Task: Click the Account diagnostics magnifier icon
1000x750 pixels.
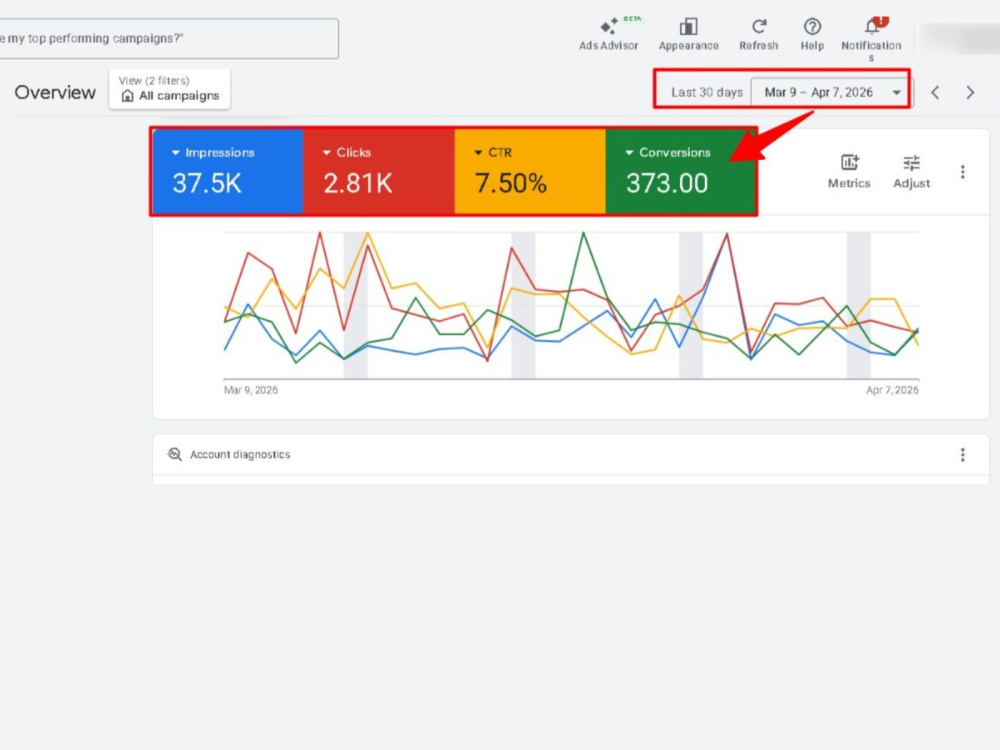Action: [175, 454]
